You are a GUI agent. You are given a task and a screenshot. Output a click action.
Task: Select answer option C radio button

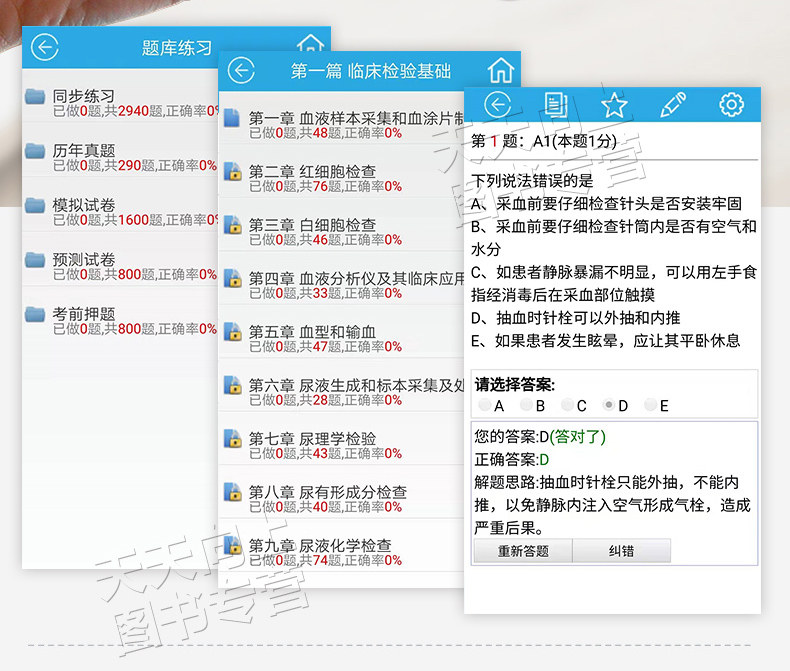point(568,405)
